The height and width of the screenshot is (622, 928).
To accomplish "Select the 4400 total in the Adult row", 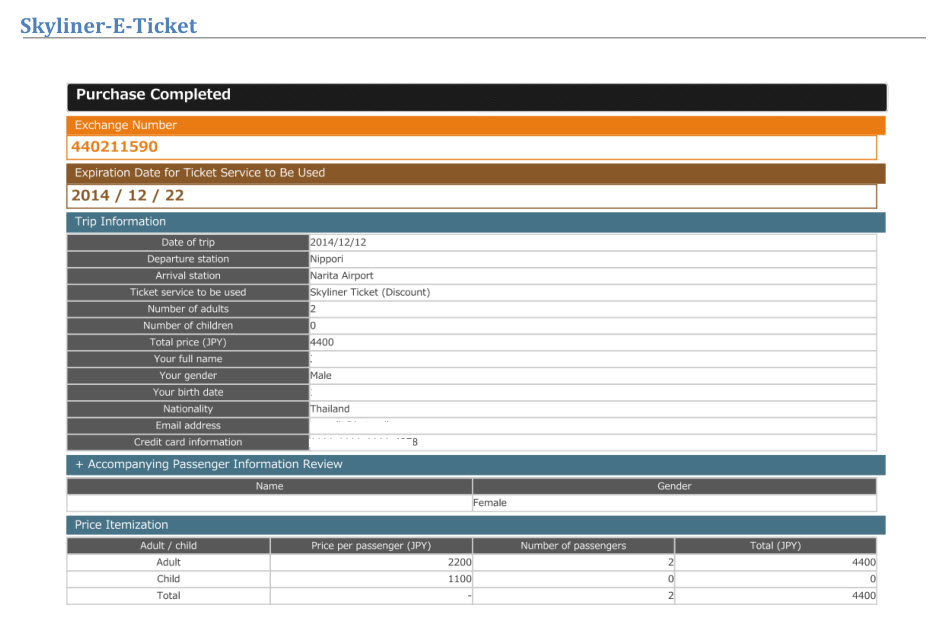I will 863,562.
